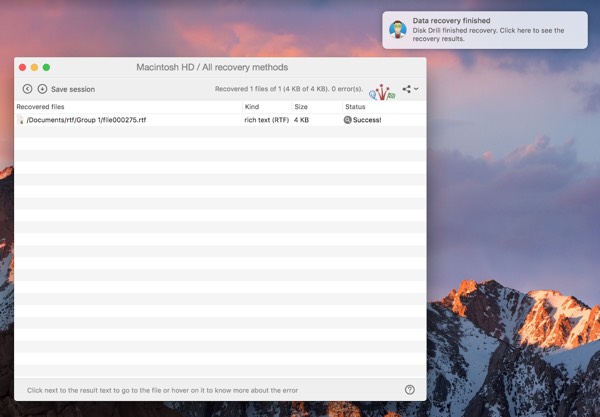Click the fireworks celebration icon
This screenshot has height=417, width=600.
pos(382,92)
